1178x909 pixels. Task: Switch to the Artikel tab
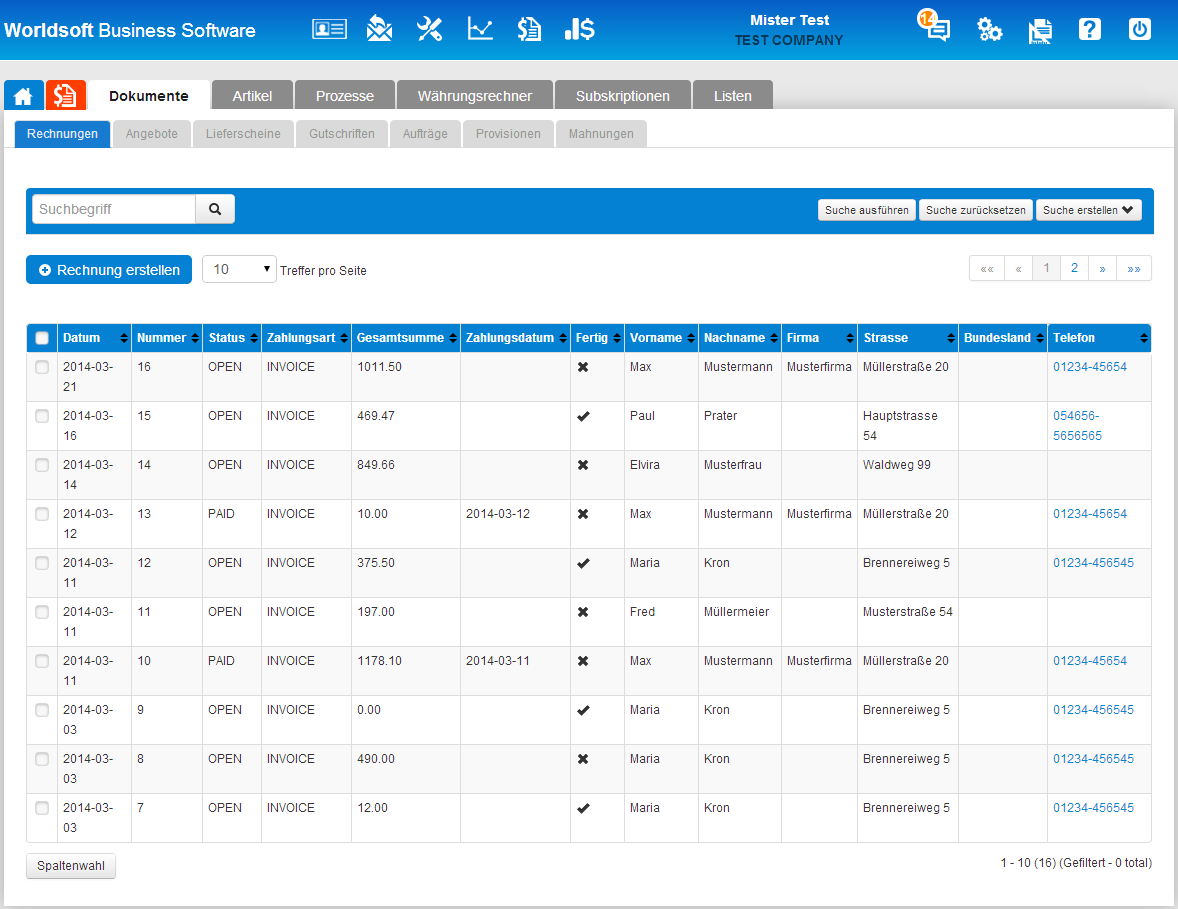[x=252, y=95]
